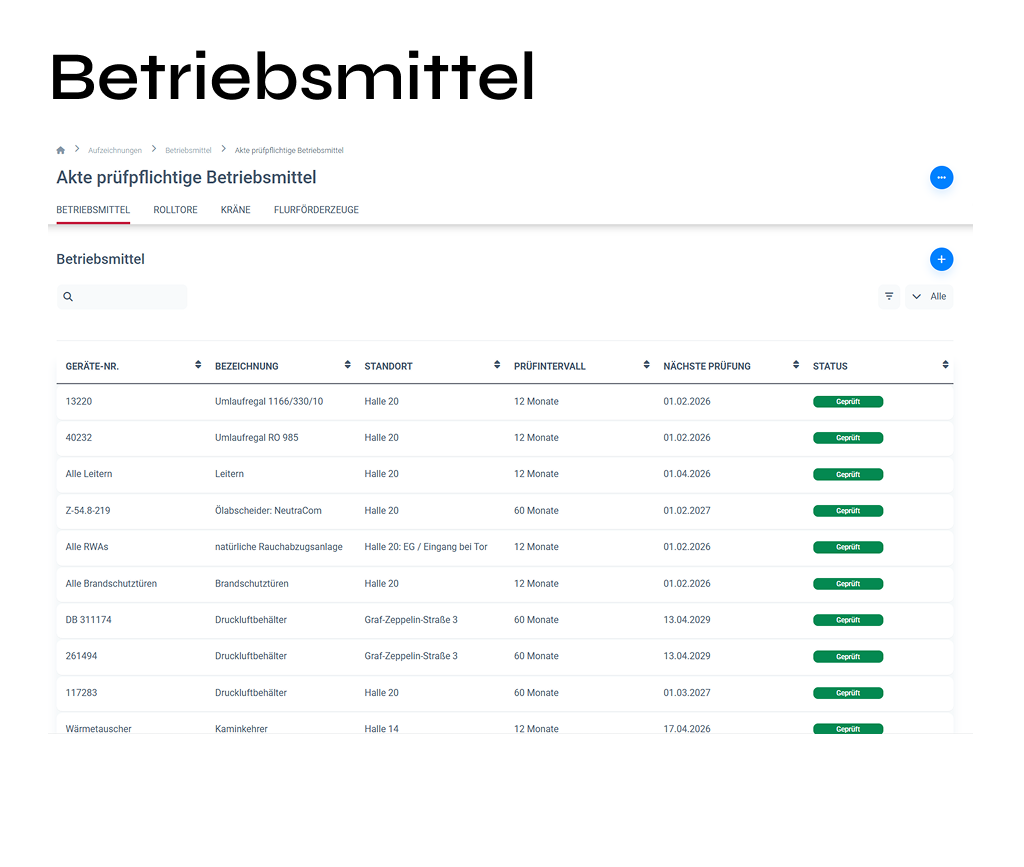
Task: Click the sort icon on the Standort column
Action: tap(496, 365)
